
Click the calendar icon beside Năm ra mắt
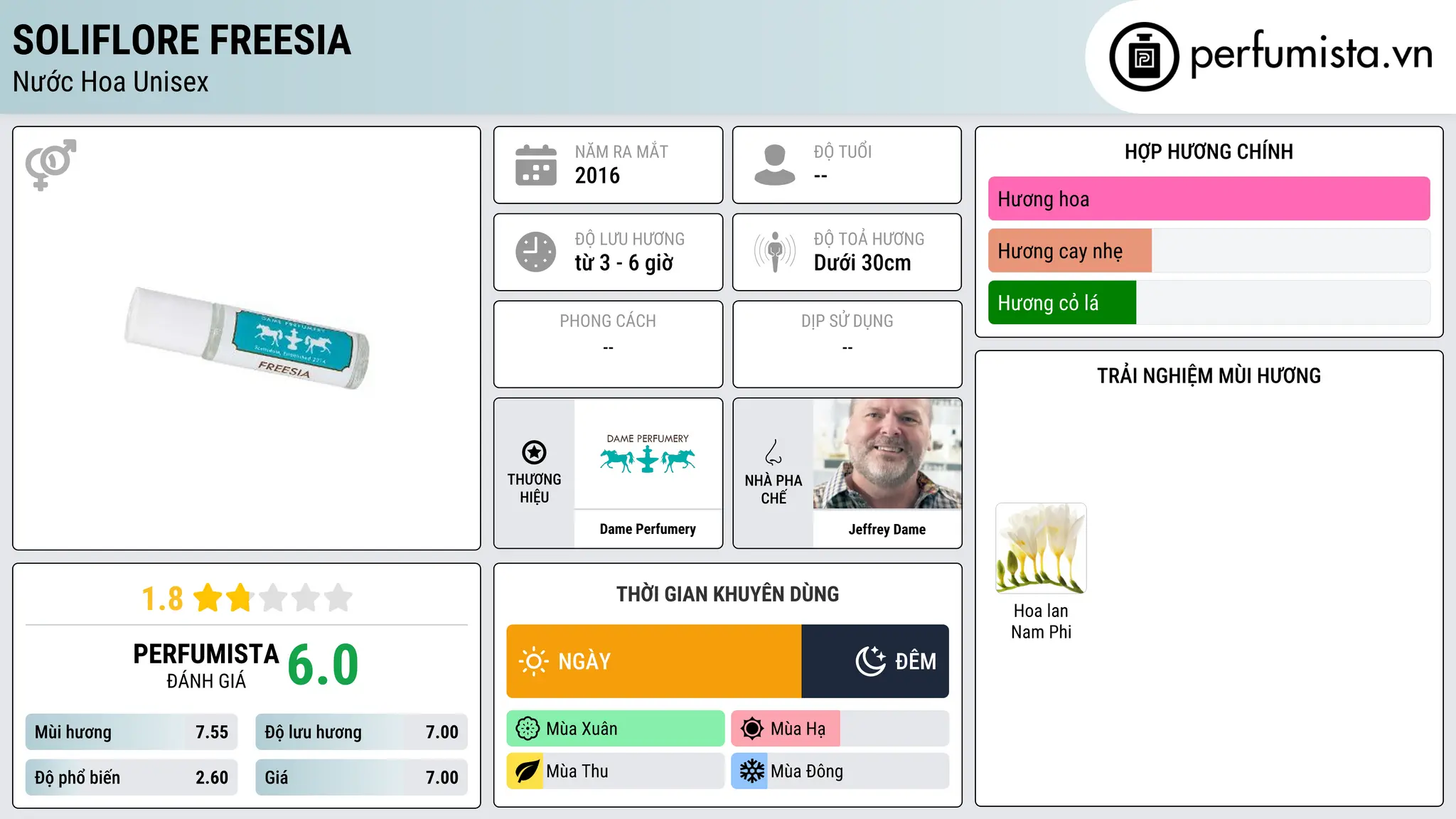click(536, 165)
